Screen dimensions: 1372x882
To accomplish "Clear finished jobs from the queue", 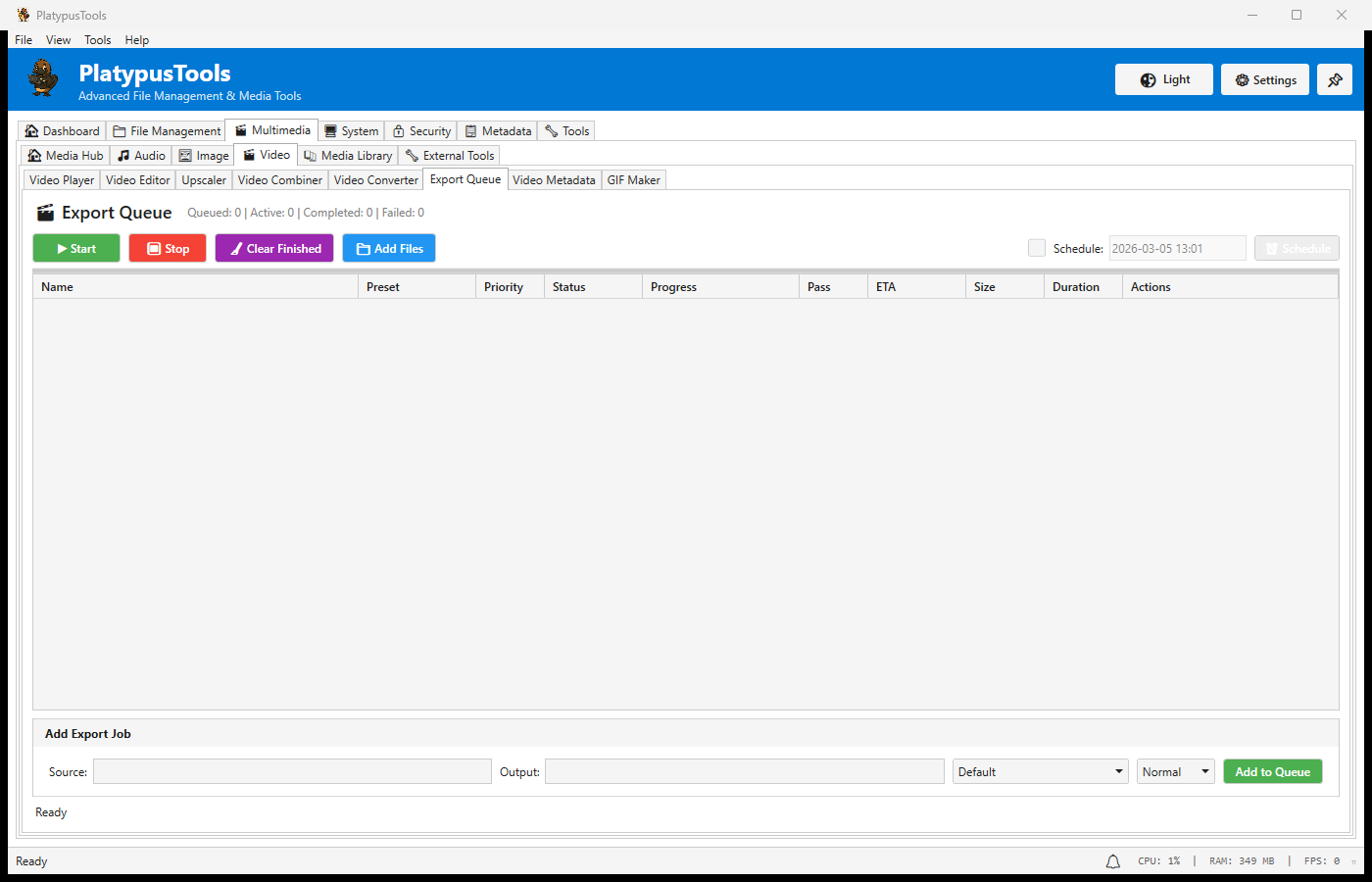I will tap(274, 249).
